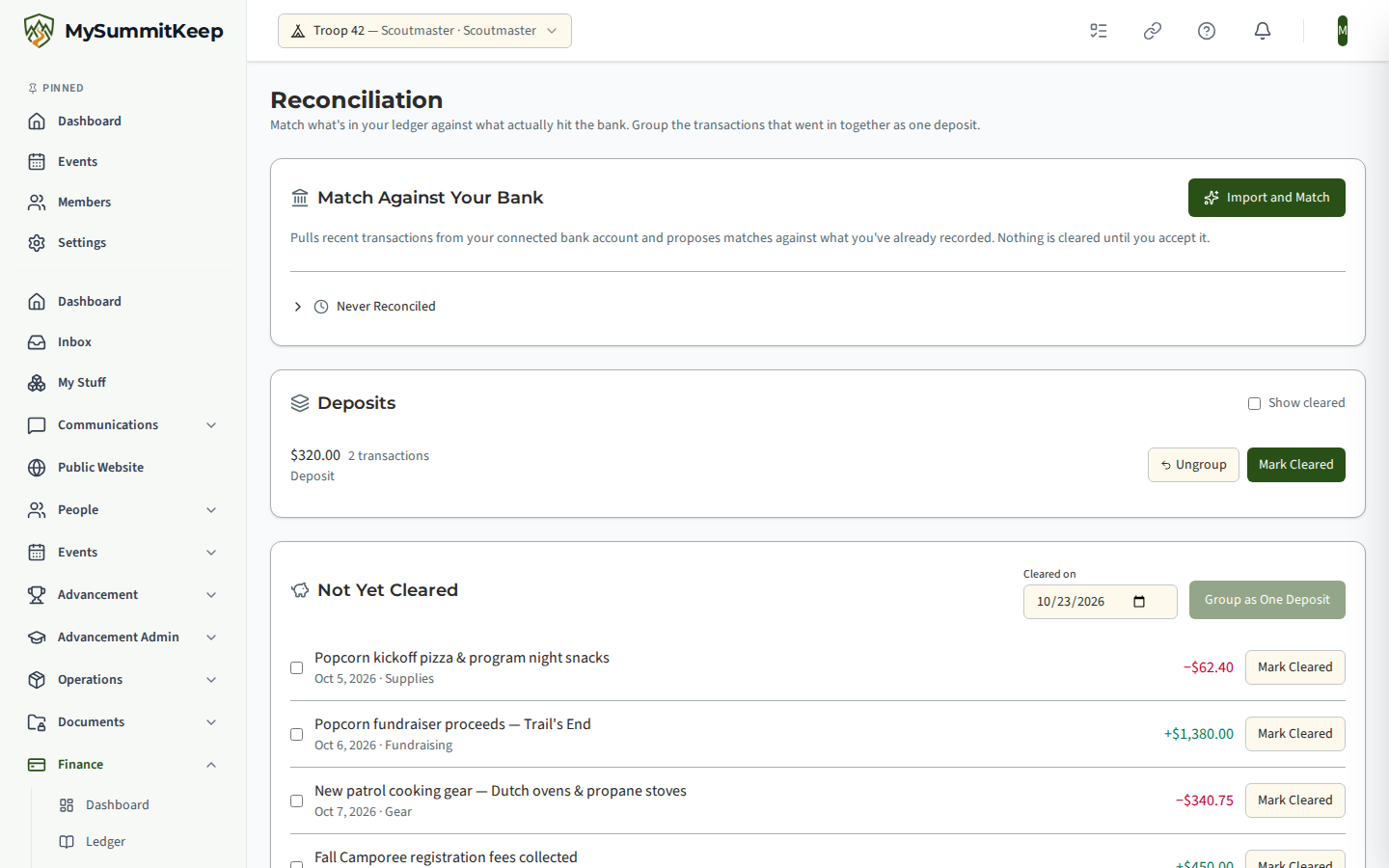Mark Cleared the −$340.75 cooking gear transaction
The width and height of the screenshot is (1389, 868).
1294,800
